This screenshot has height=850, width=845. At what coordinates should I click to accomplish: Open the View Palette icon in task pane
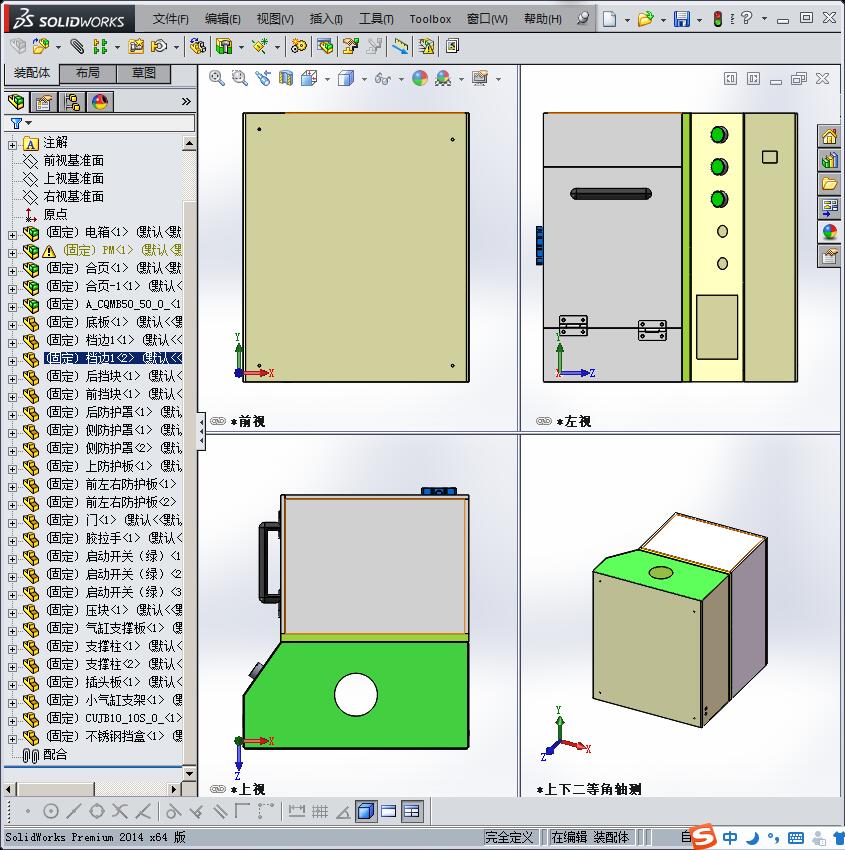(x=829, y=208)
